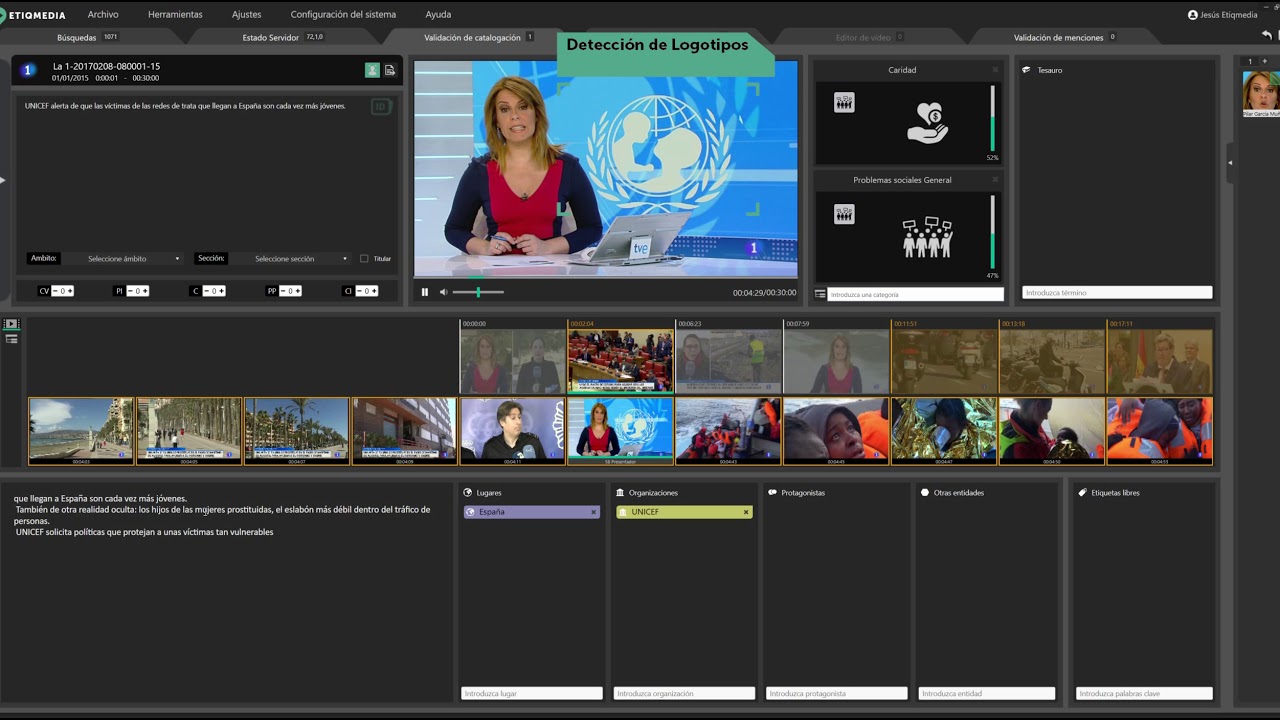
Task: Switch to Validación de menciones tab
Action: point(1064,37)
